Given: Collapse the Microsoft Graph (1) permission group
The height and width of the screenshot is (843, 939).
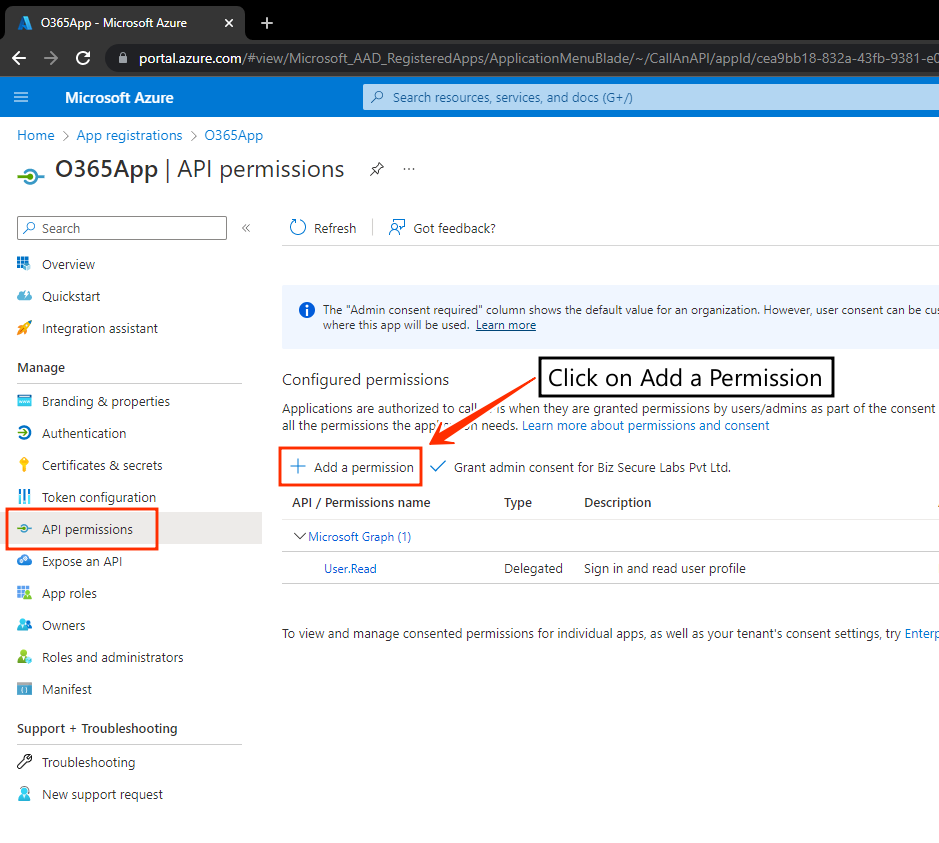Looking at the screenshot, I should [x=300, y=537].
